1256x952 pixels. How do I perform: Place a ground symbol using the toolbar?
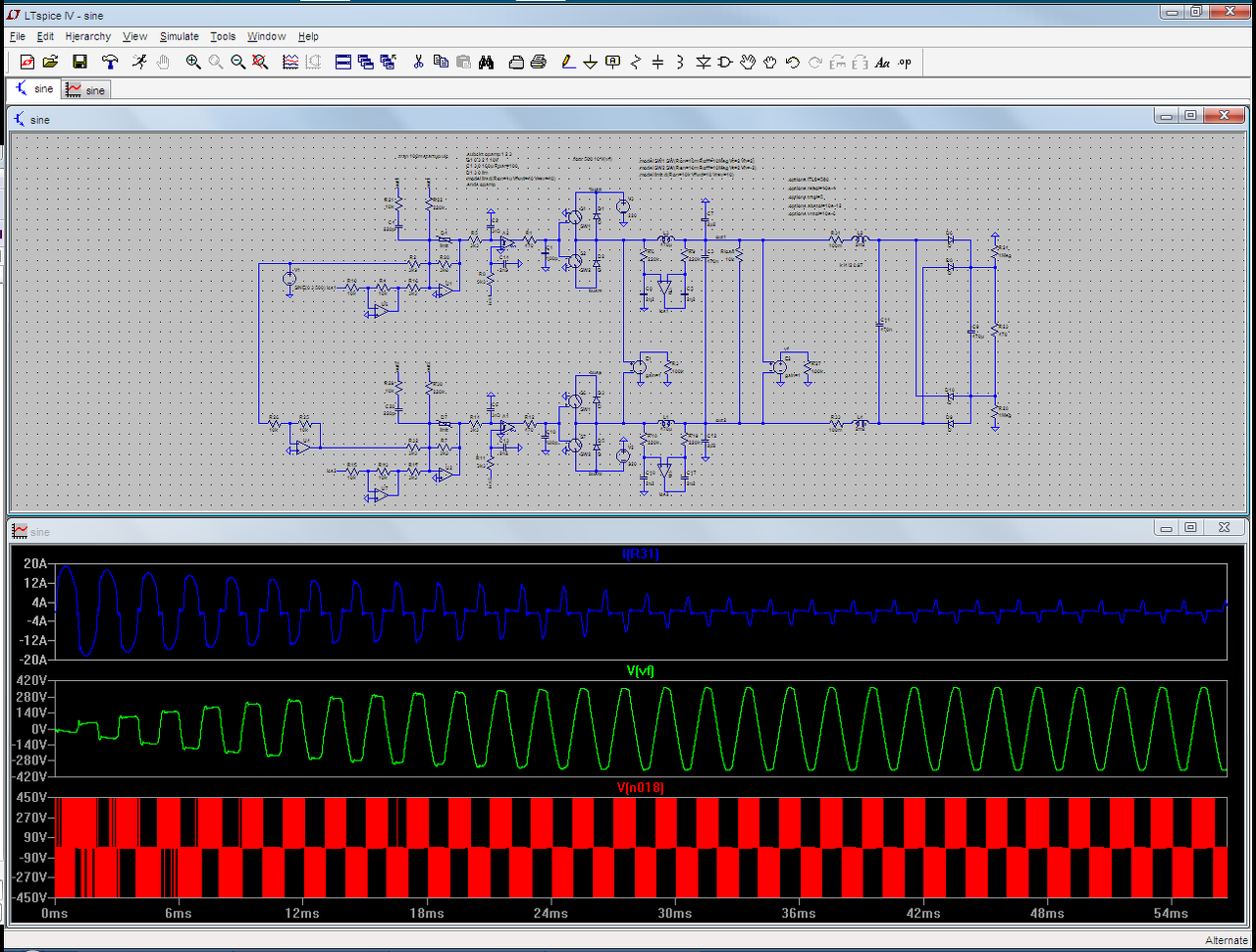(590, 62)
